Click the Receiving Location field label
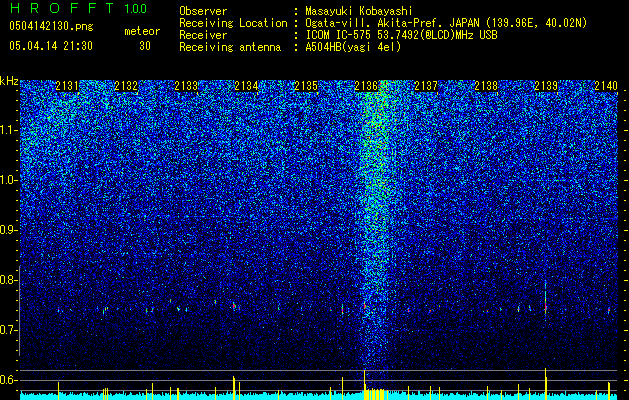 click(233, 23)
